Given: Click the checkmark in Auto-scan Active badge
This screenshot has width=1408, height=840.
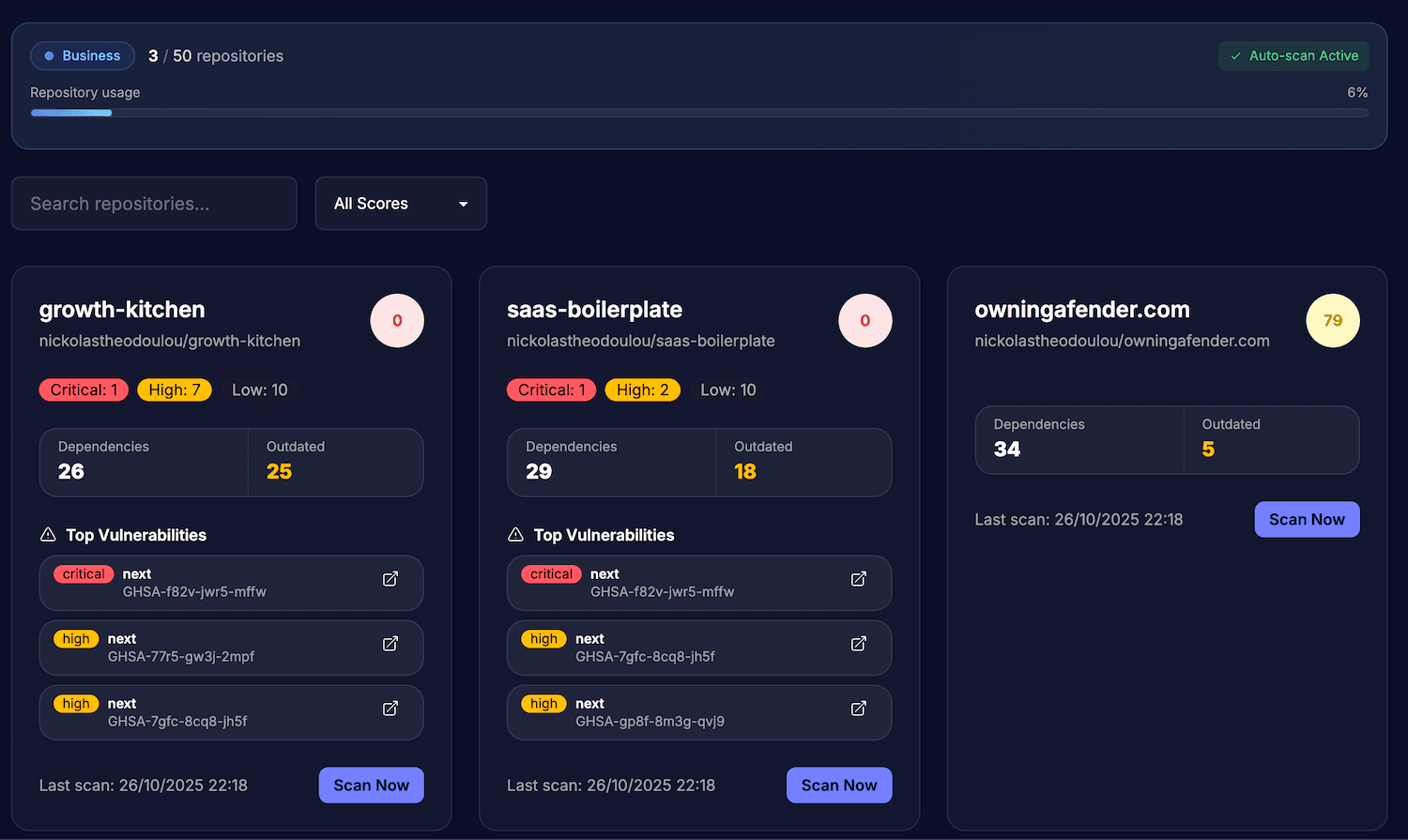Looking at the screenshot, I should click(1236, 55).
